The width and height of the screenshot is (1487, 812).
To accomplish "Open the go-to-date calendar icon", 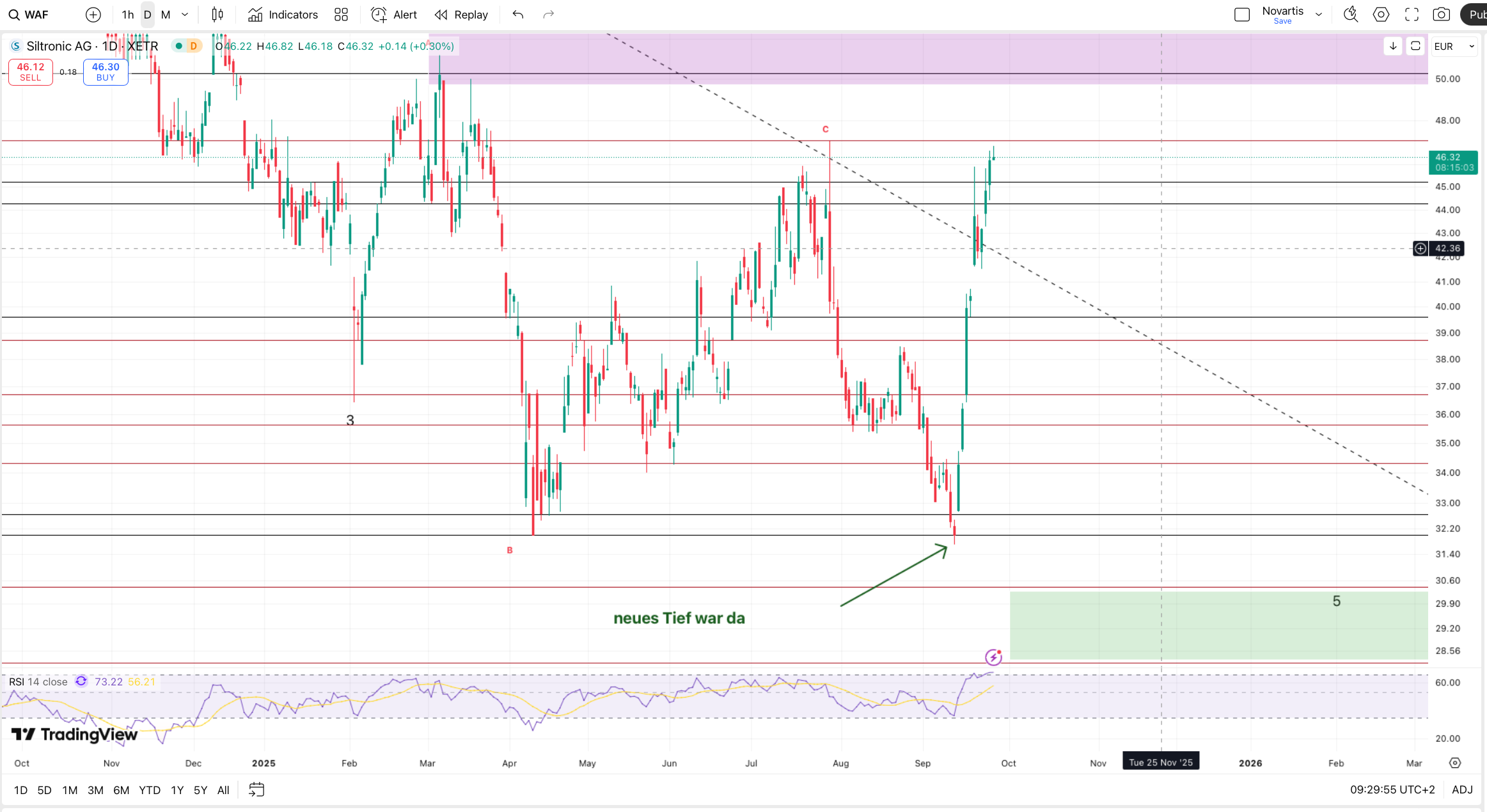I will click(256, 790).
